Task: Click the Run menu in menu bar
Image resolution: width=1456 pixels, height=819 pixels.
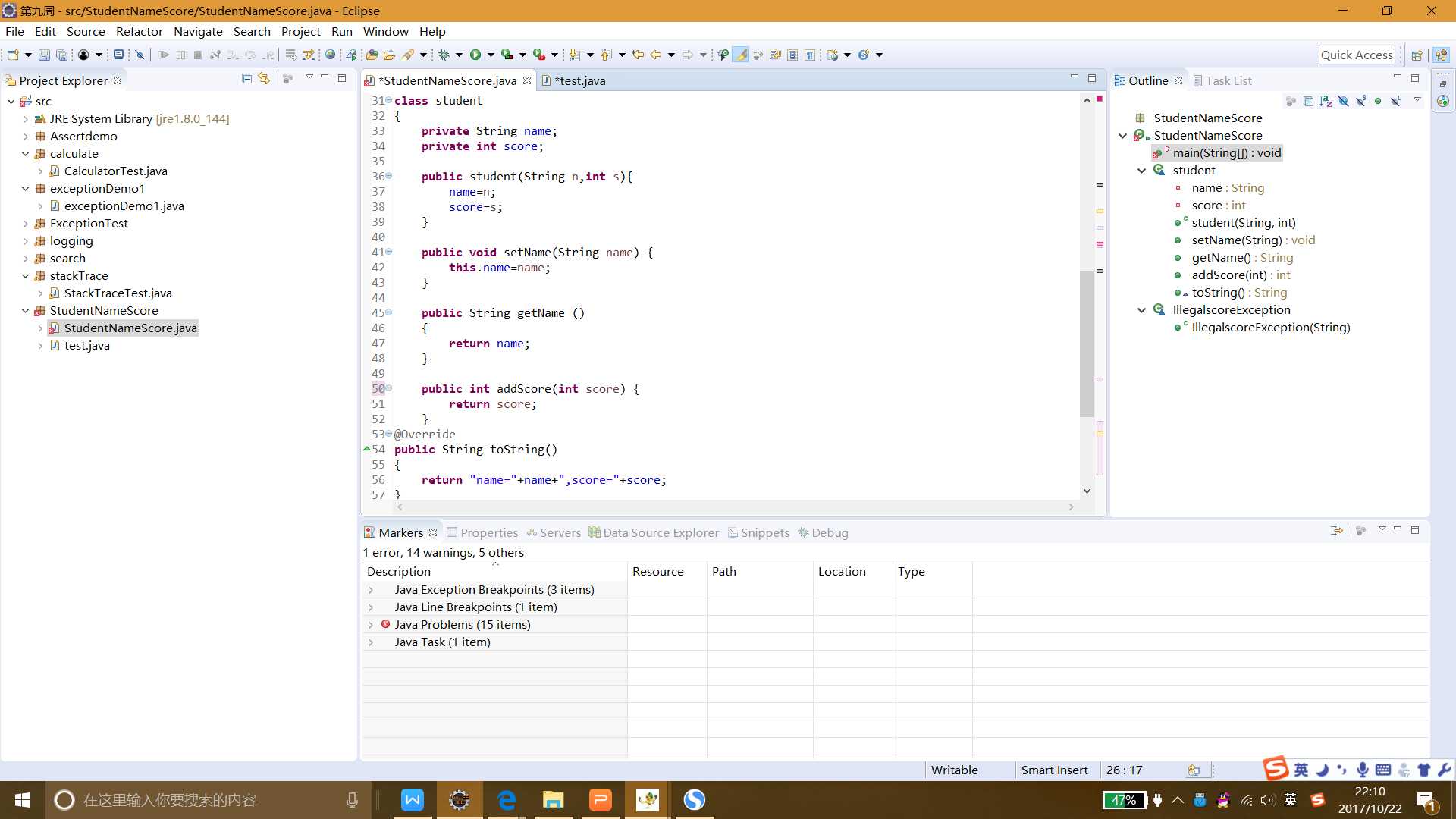Action: (x=341, y=31)
